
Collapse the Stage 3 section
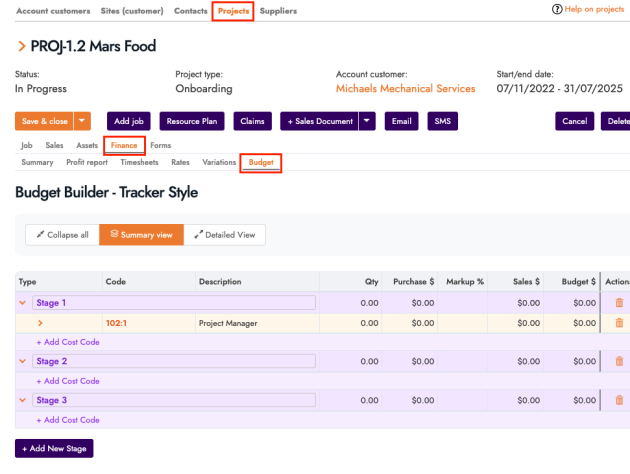click(23, 400)
